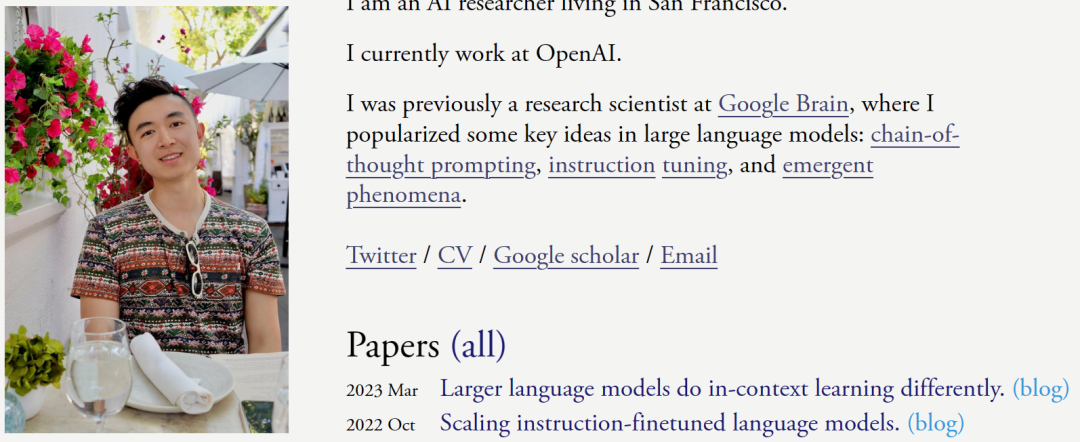
Task: Open the Google Brain link
Action: (783, 104)
